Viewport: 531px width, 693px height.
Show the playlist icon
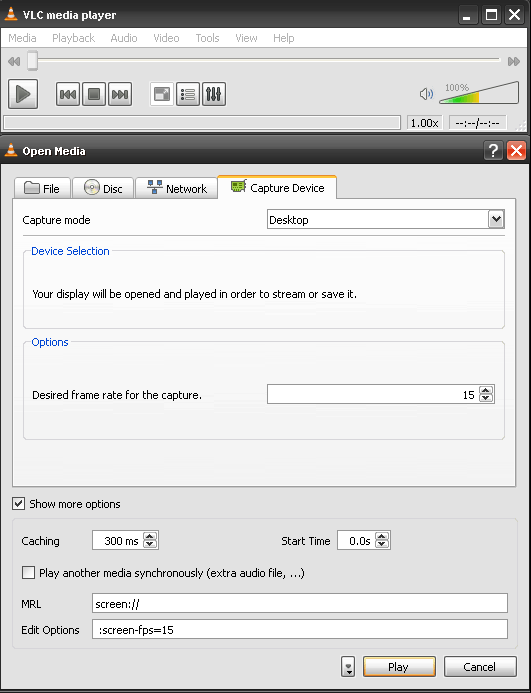coord(188,94)
